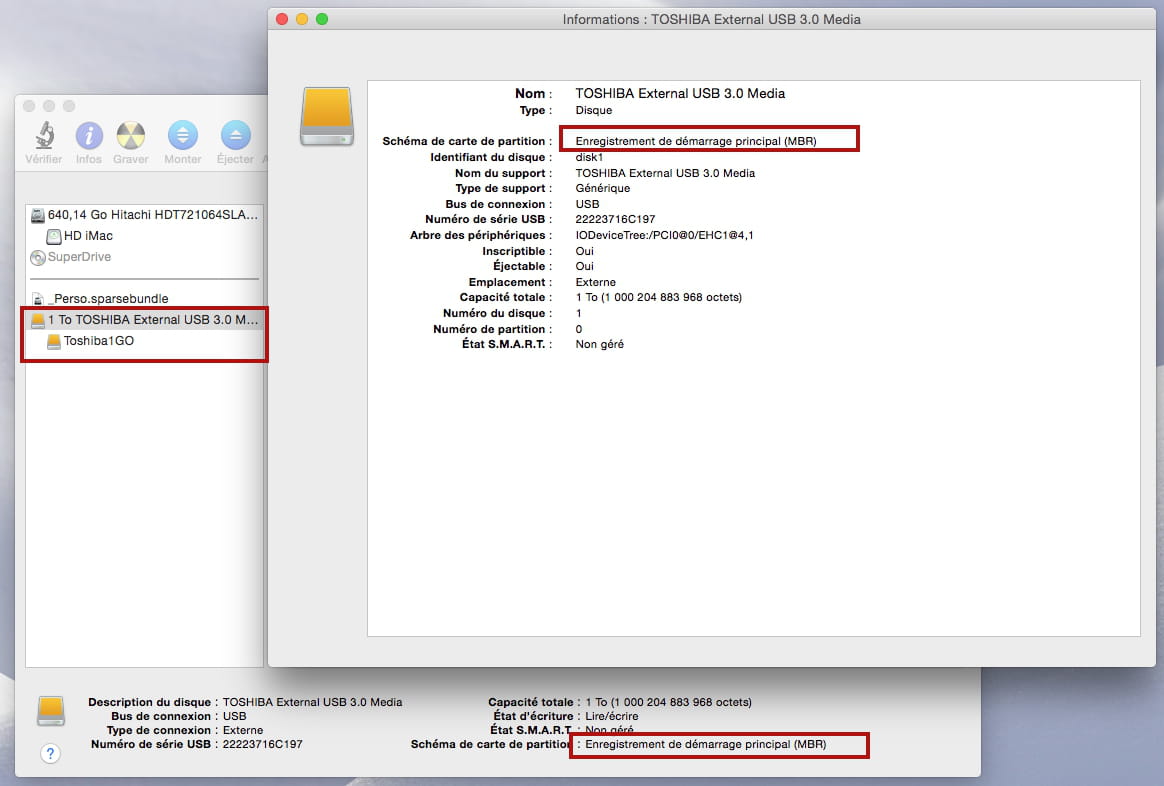This screenshot has height=786, width=1164.
Task: Click the Générique support type value
Action: [x=603, y=189]
